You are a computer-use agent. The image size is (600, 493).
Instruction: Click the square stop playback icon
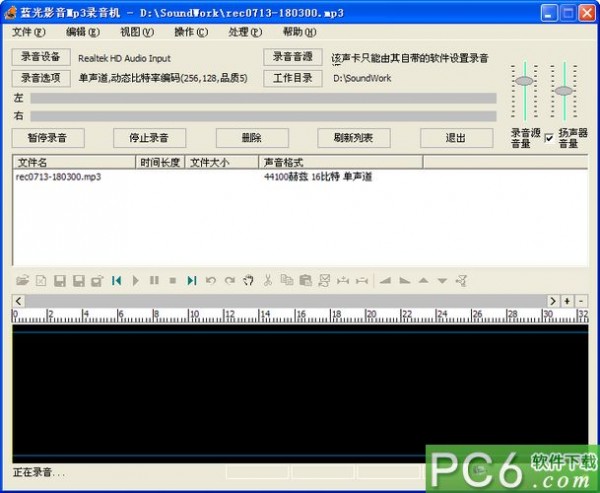coord(173,281)
